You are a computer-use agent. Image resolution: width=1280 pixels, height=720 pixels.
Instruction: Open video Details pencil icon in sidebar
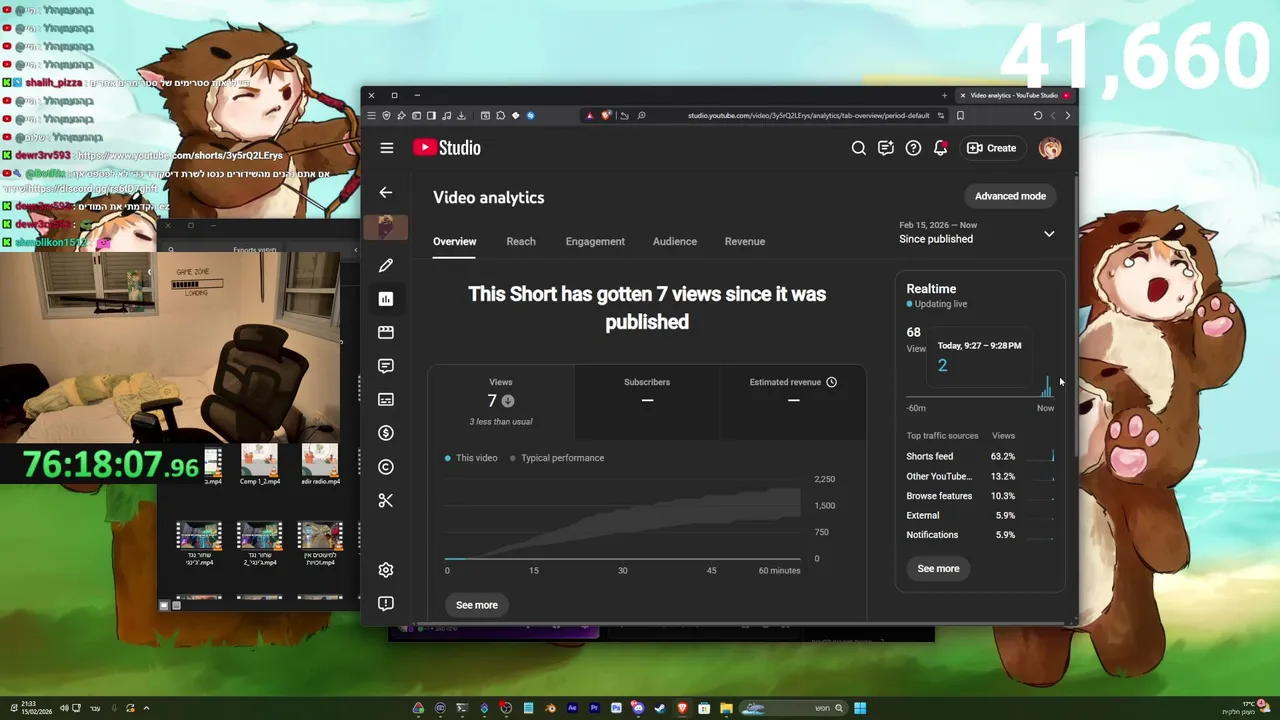(386, 265)
